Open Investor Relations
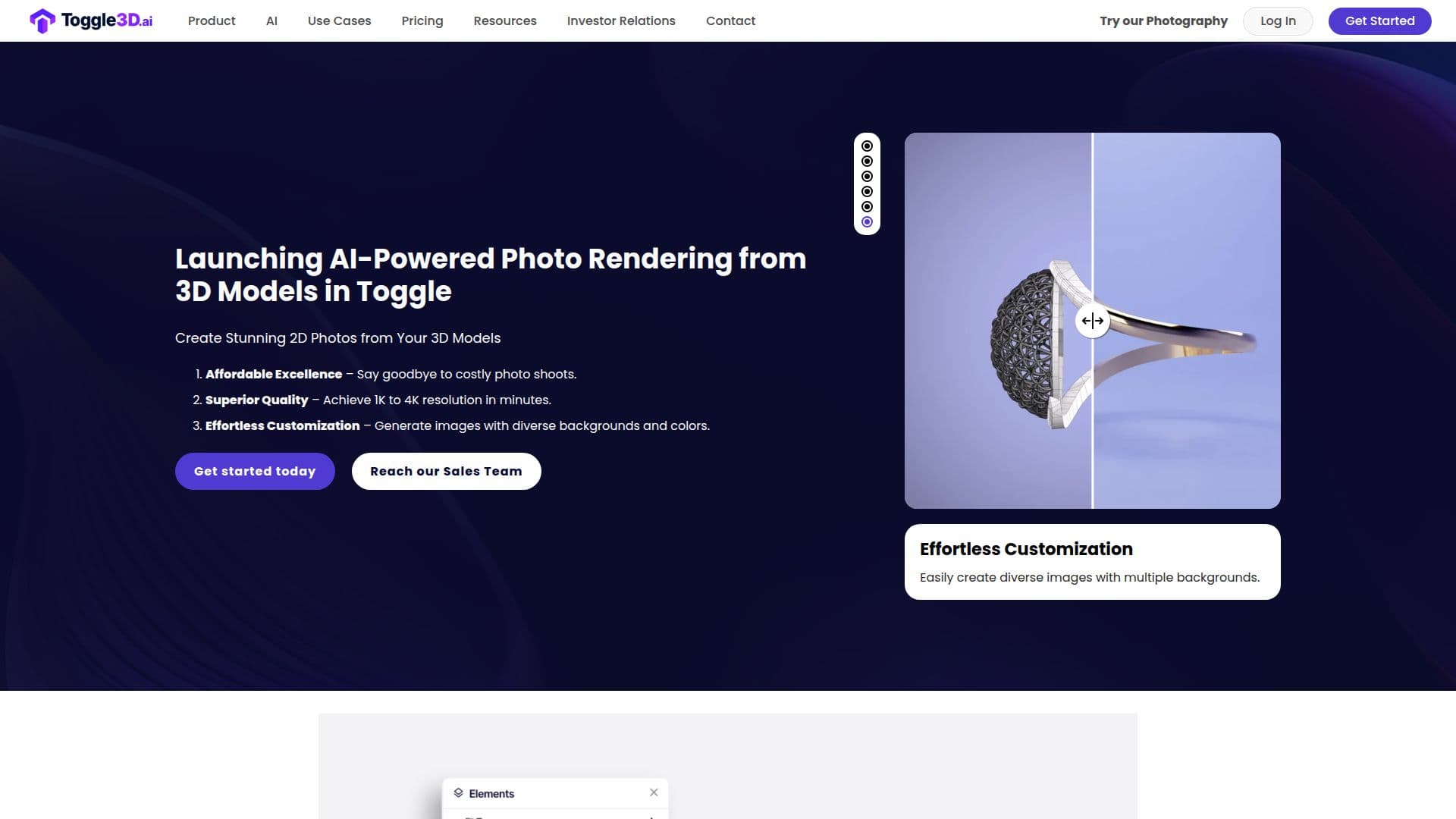 (621, 20)
